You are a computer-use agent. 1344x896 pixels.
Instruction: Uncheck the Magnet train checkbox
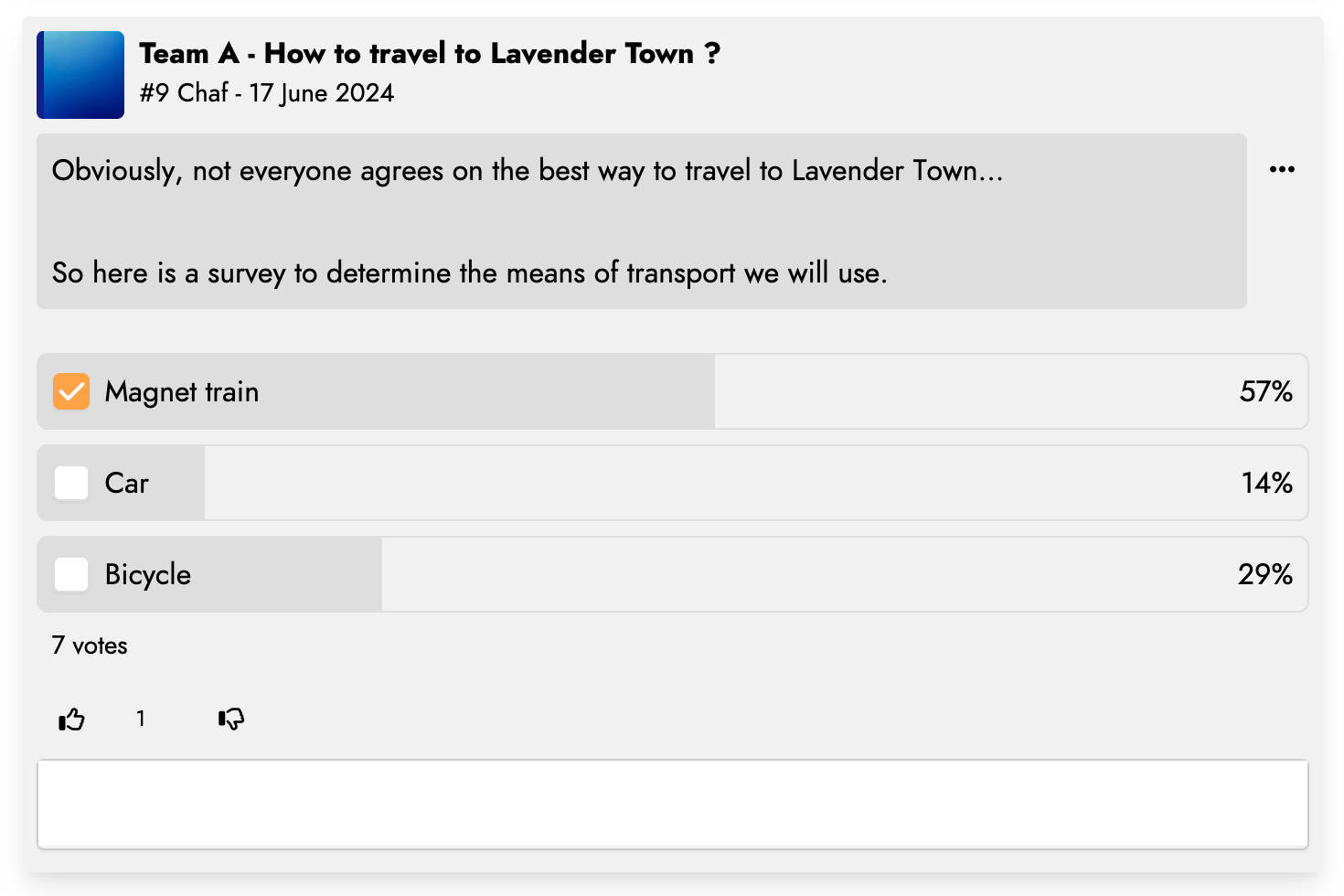71,391
